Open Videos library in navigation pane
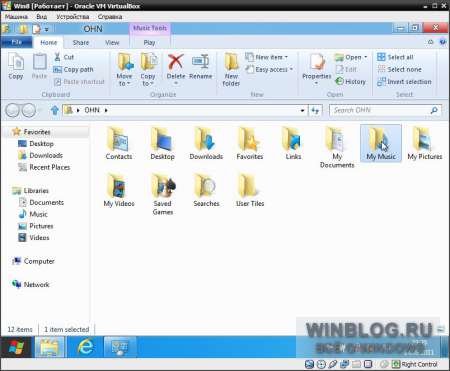This screenshot has width=450, height=371. pyautogui.click(x=39, y=238)
